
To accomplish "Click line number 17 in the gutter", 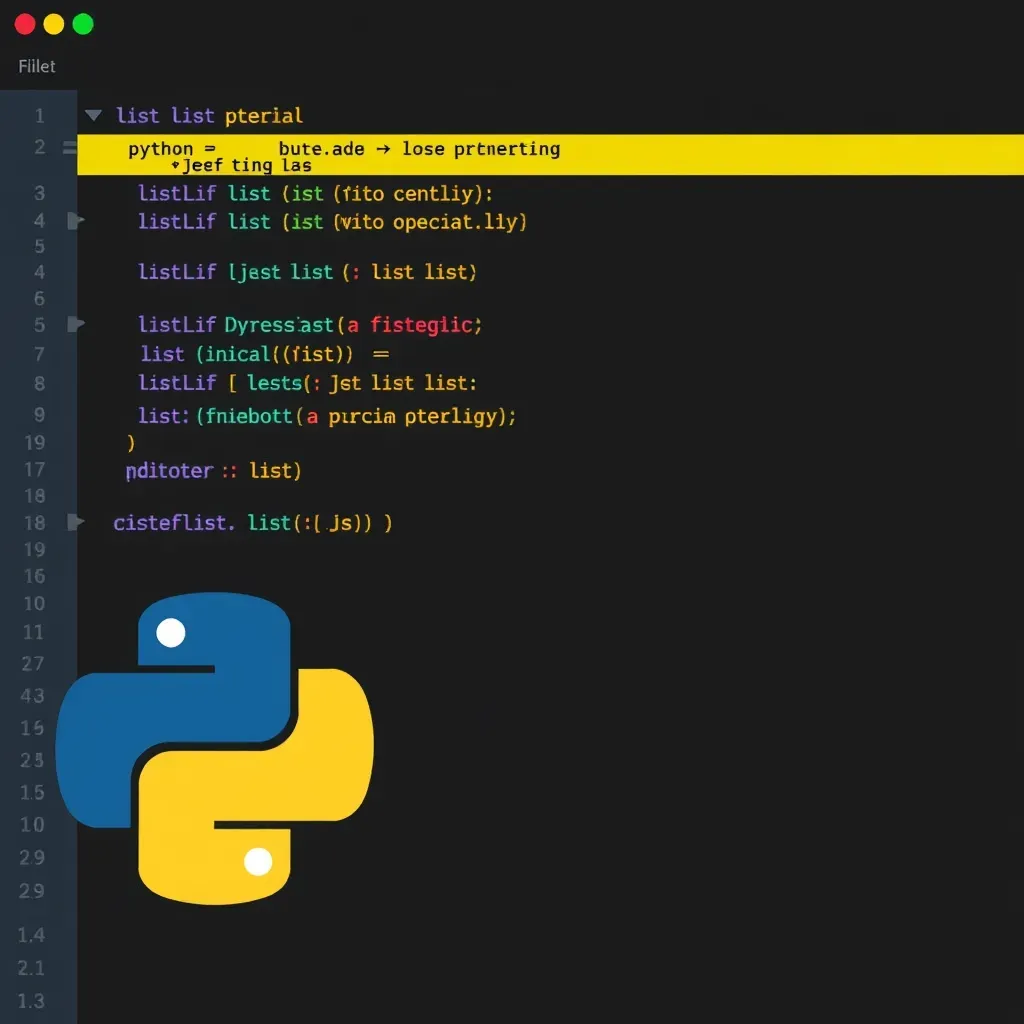I will (x=35, y=470).
